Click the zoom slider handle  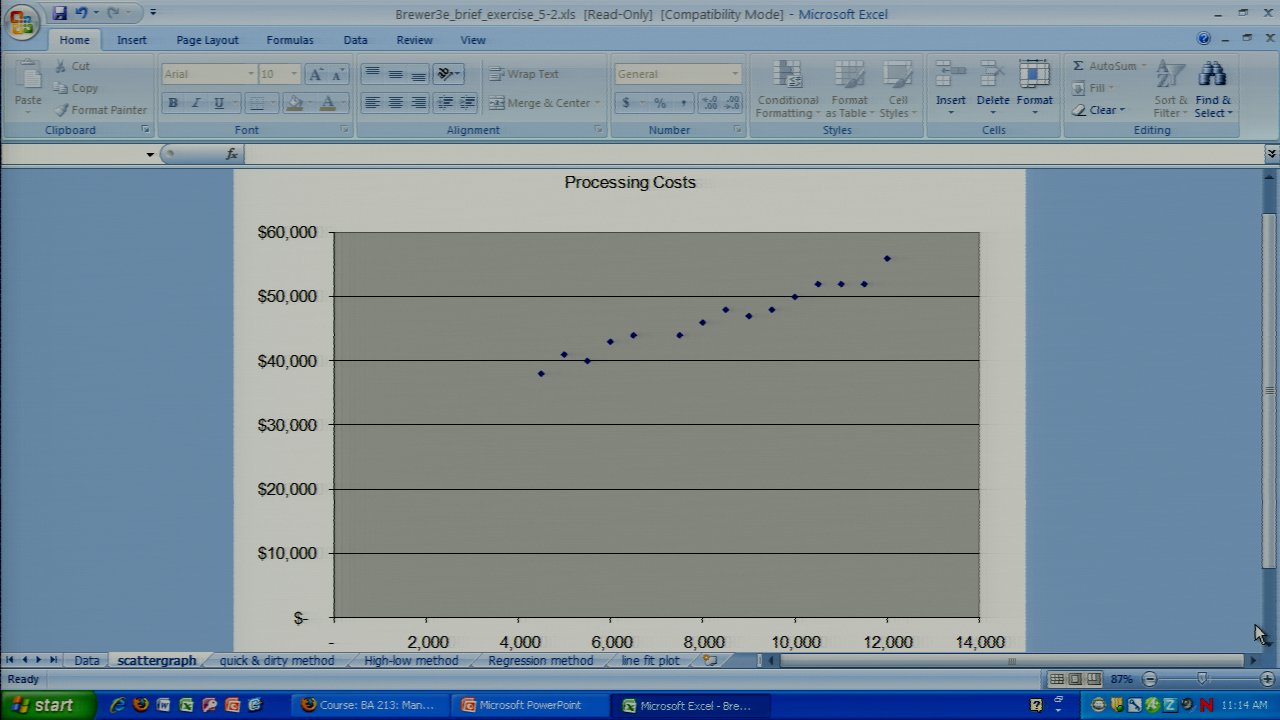tap(1202, 679)
